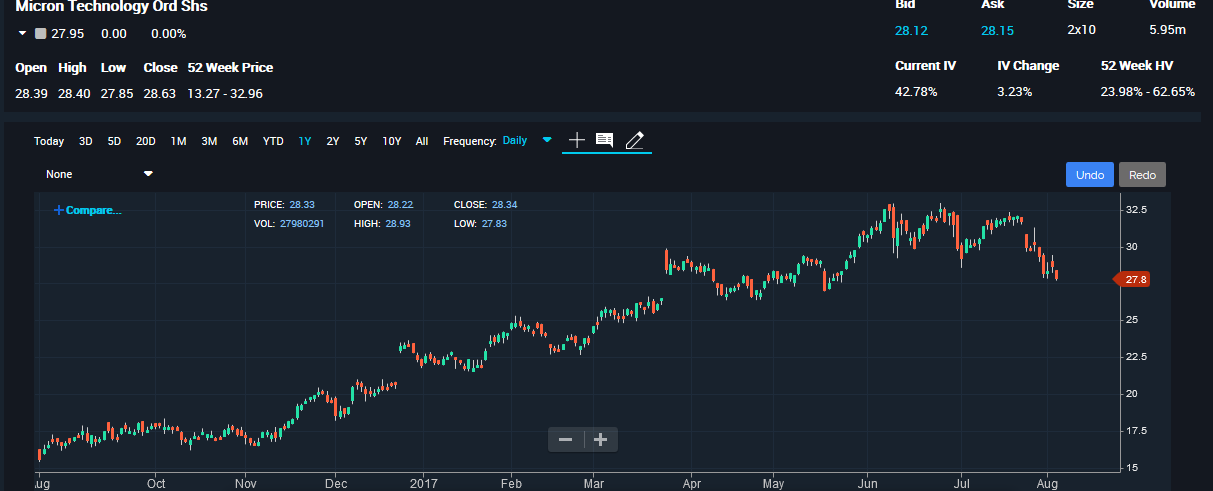Select the 20D time range
The width and height of the screenshot is (1213, 491).
pyautogui.click(x=146, y=141)
